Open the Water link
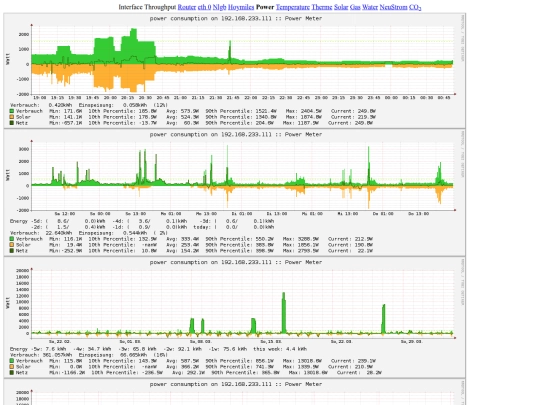 point(370,7)
